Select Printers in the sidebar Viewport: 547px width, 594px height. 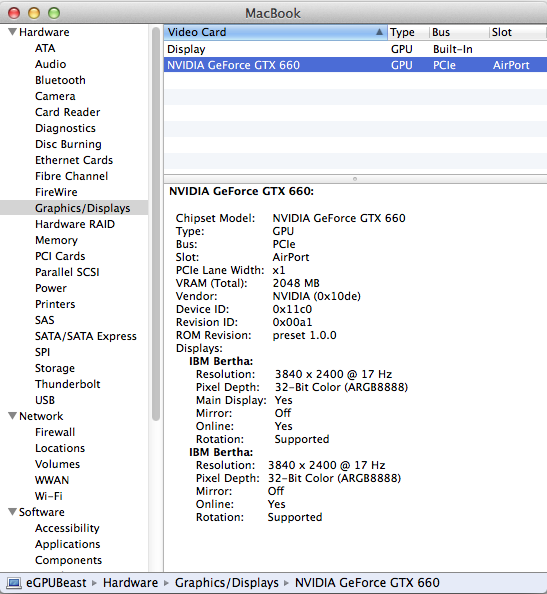[x=55, y=304]
